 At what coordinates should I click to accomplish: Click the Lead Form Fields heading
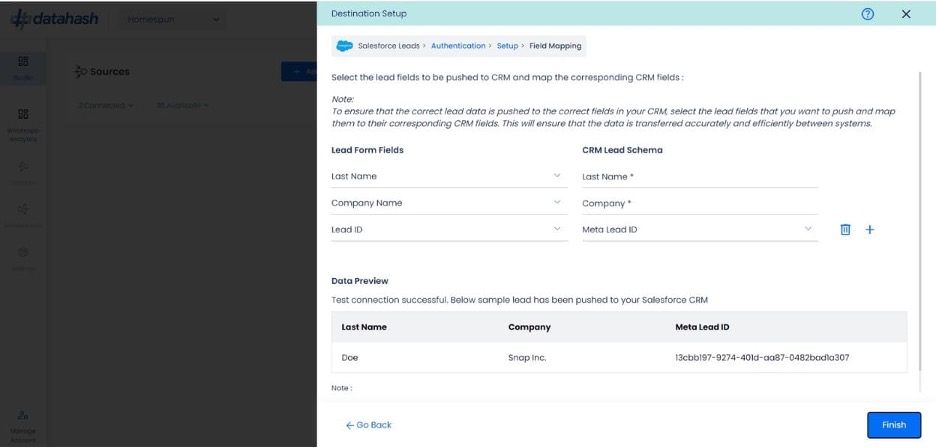coord(368,150)
